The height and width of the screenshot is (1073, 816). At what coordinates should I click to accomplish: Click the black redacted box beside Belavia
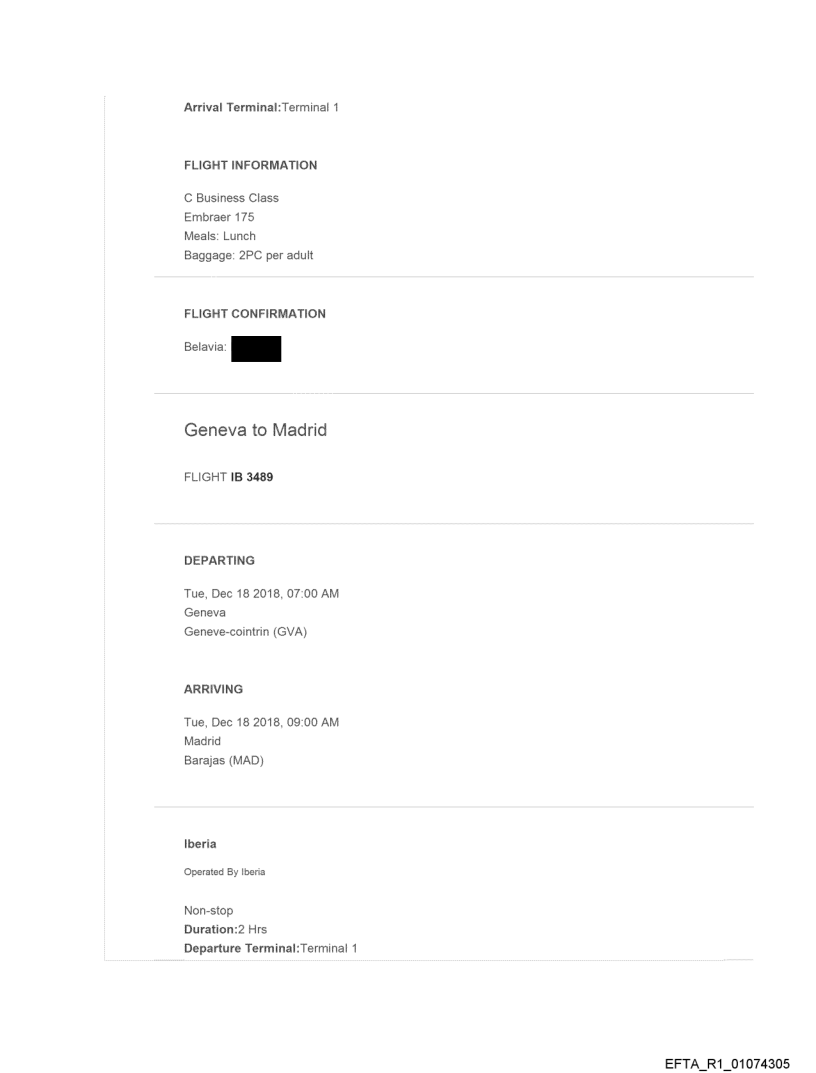tap(255, 348)
